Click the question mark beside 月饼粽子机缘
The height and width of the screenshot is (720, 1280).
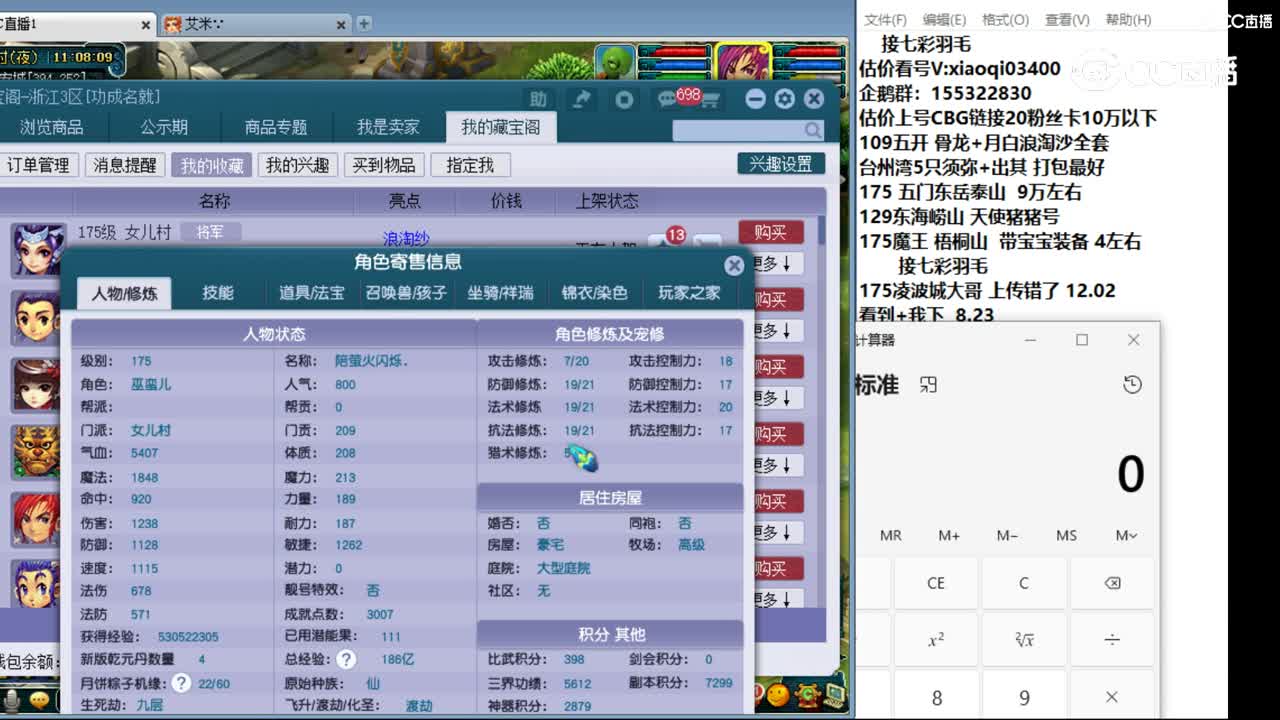(180, 682)
